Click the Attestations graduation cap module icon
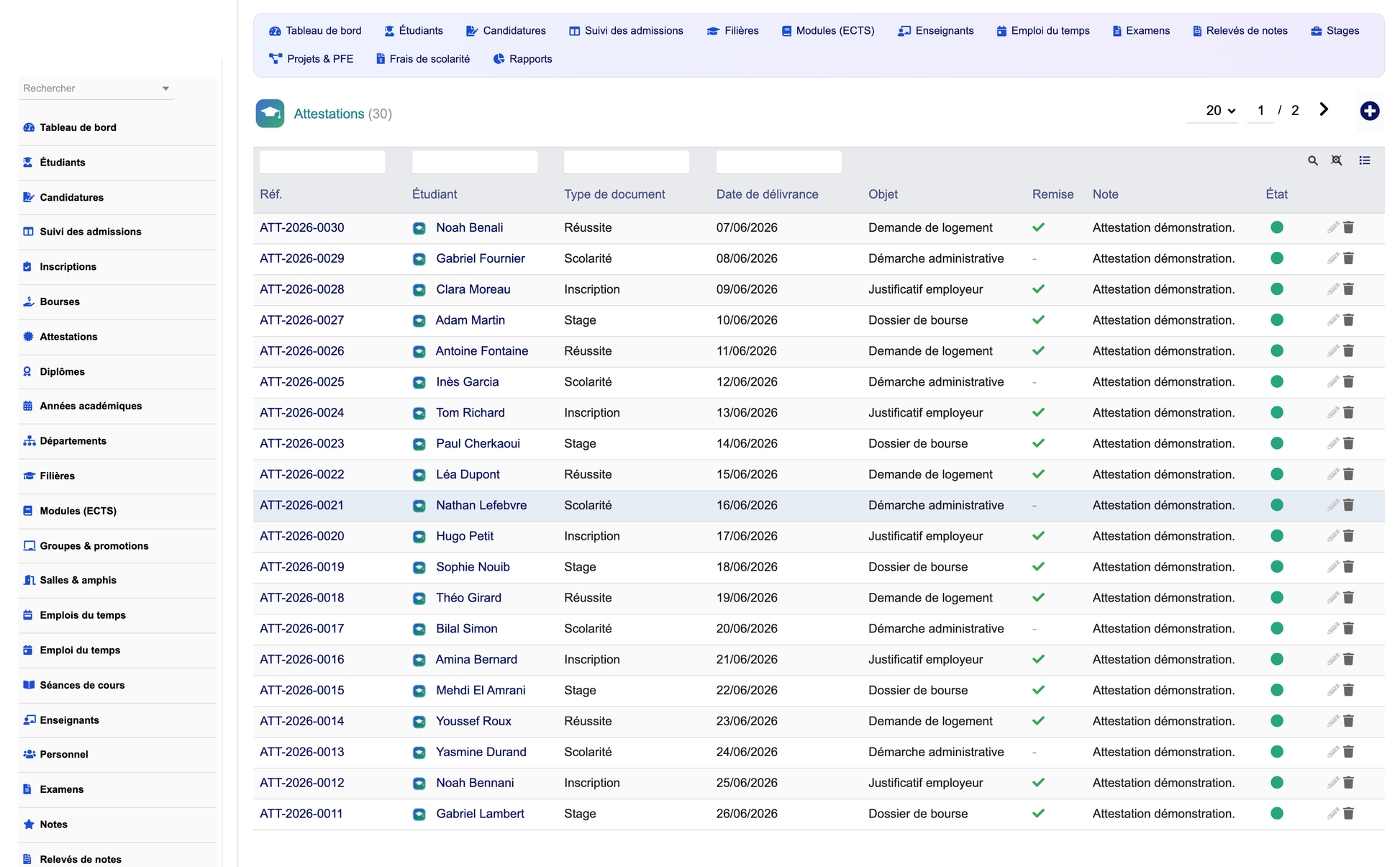This screenshot has height=867, width=1400. 270,114
